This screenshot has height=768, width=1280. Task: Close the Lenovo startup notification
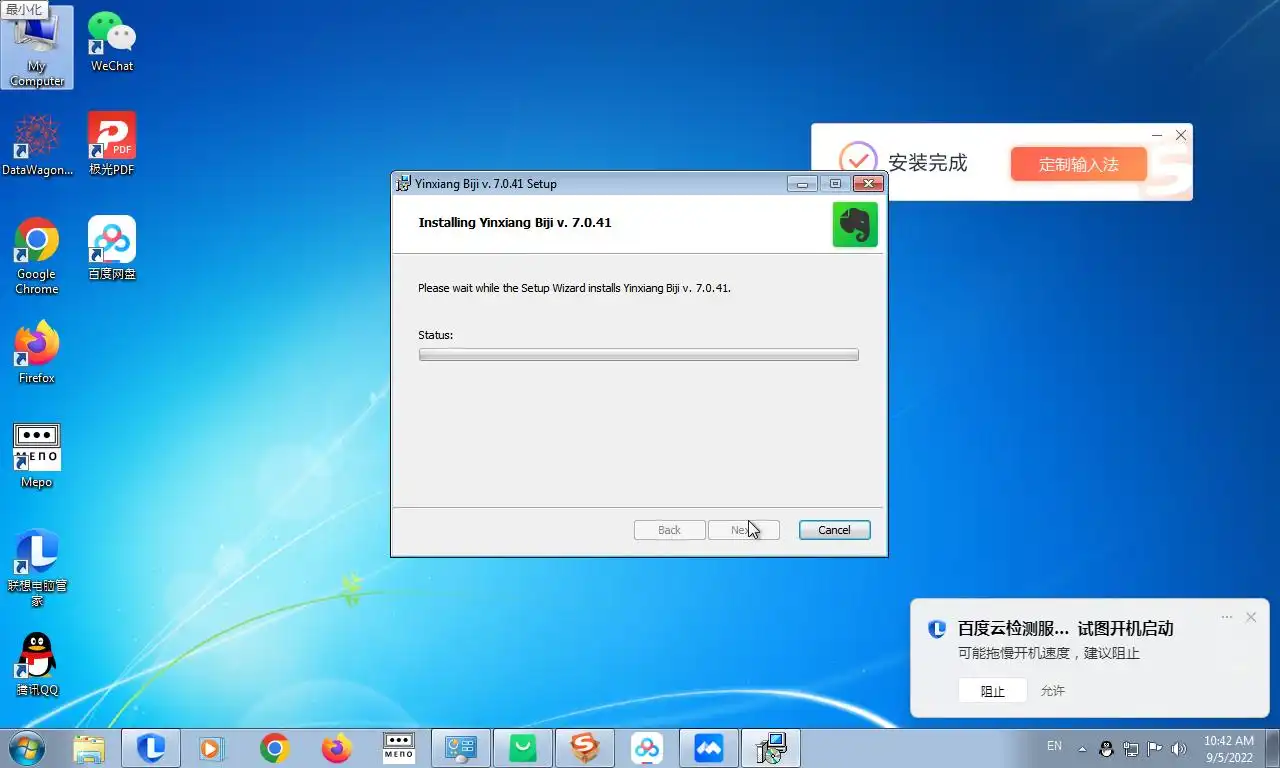[1251, 617]
